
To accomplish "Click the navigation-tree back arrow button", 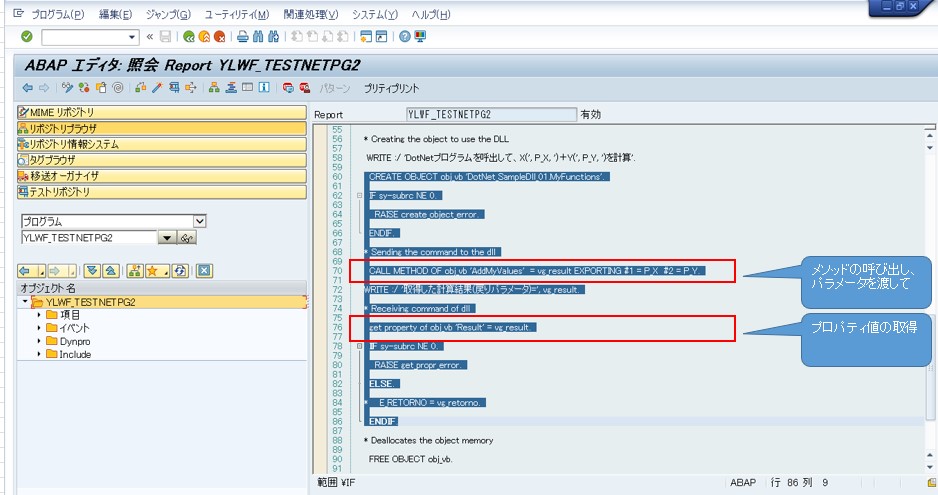I will click(26, 271).
